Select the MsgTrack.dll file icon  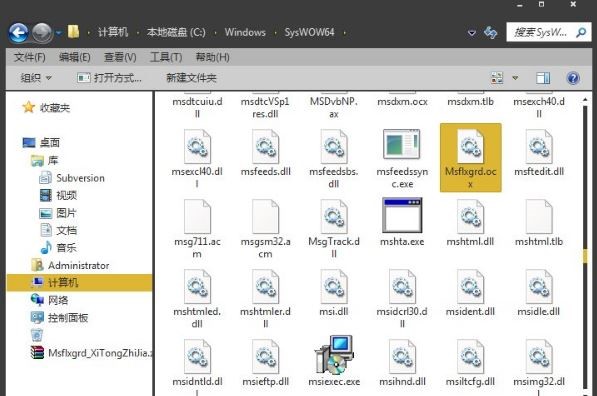[x=334, y=217]
